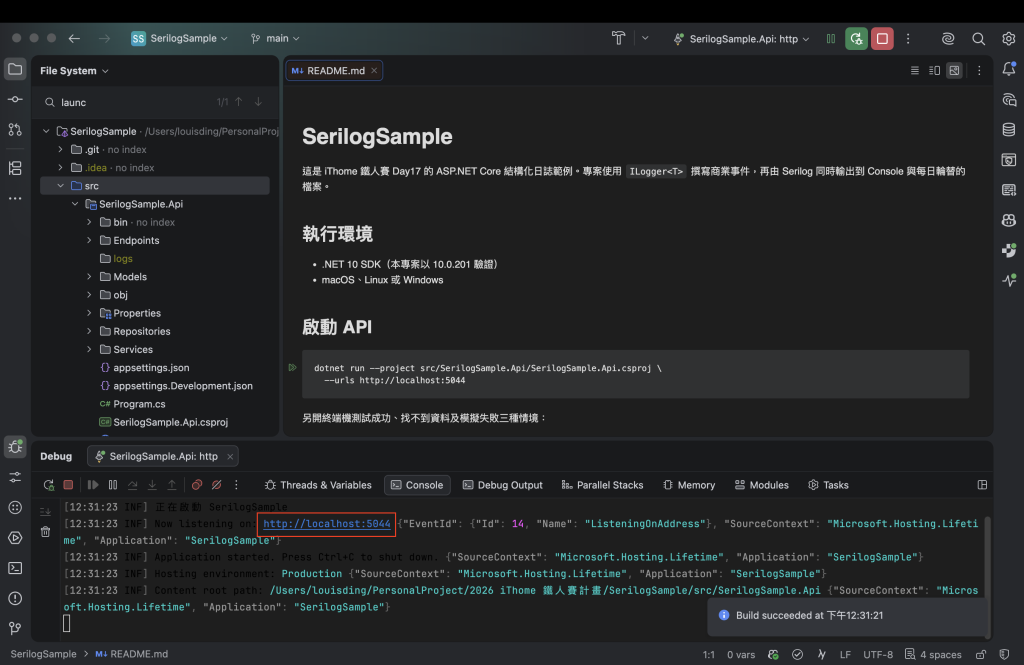Open the Explorer folder tool window
Viewport: 1024px width, 665px height.
click(15, 69)
